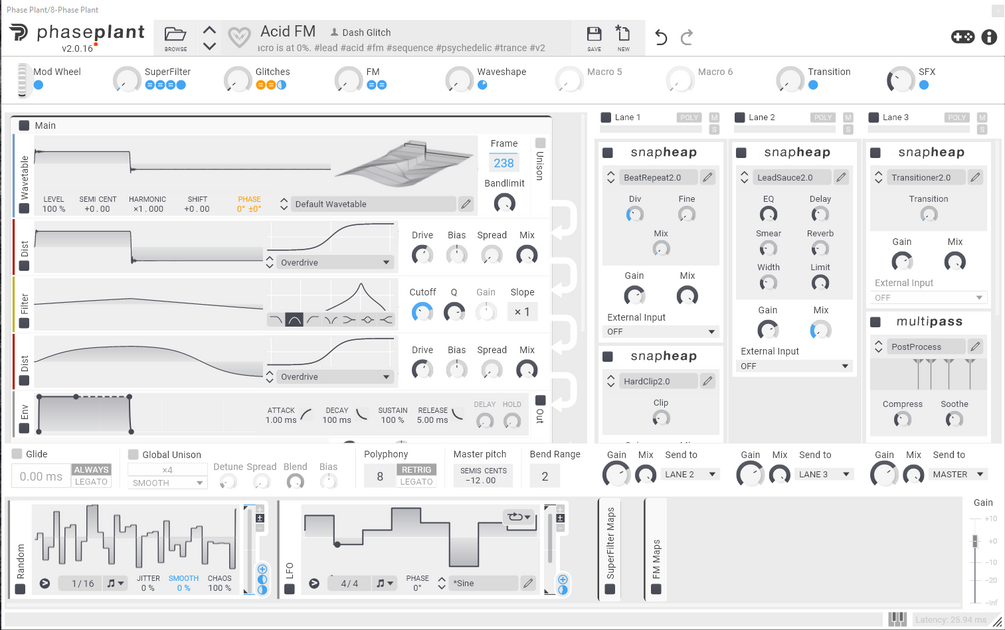Open Lane 2 External Input dropdown
The height and width of the screenshot is (630, 1005).
(795, 366)
